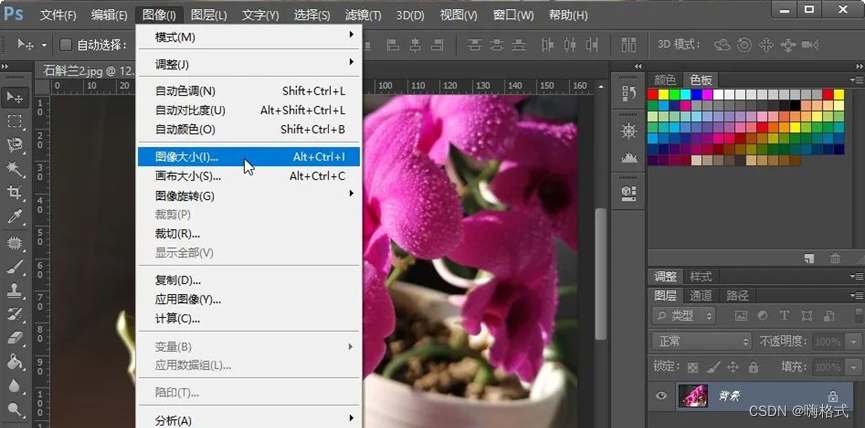This screenshot has height=428, width=865.
Task: Click the align right edges icon
Action: pyautogui.click(x=437, y=45)
